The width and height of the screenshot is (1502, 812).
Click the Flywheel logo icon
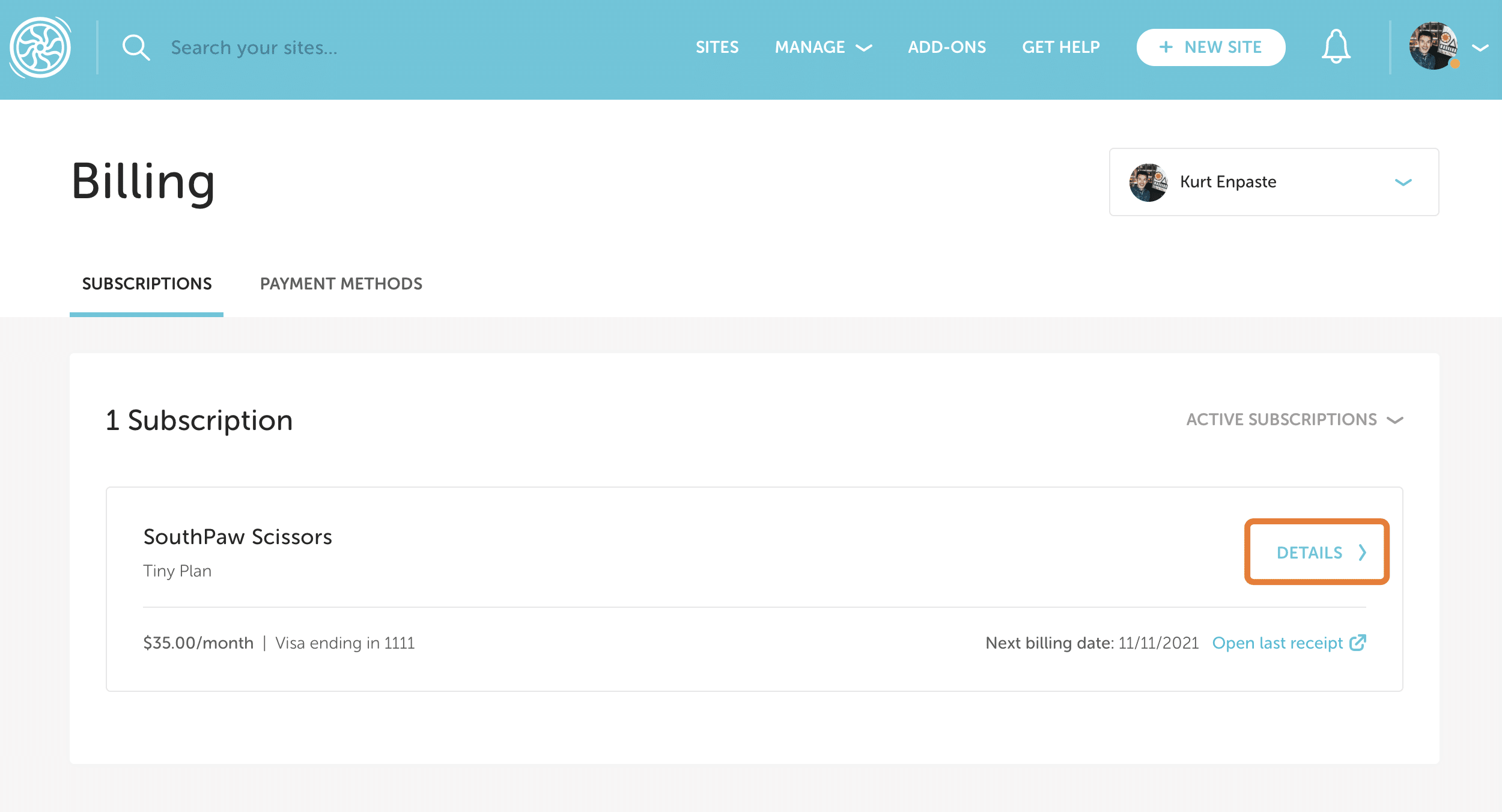coord(40,47)
